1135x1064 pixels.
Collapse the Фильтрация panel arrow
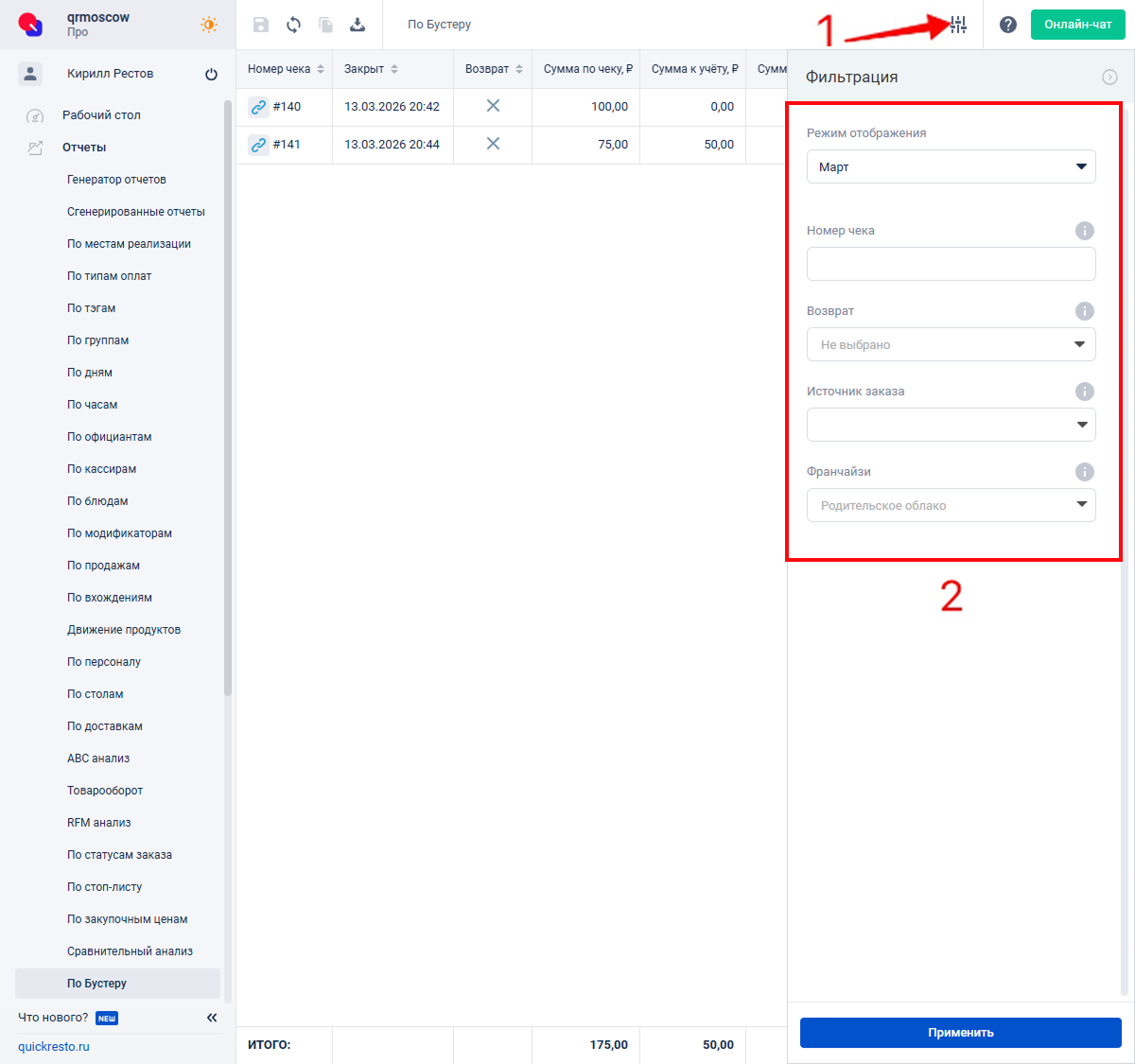(1109, 78)
